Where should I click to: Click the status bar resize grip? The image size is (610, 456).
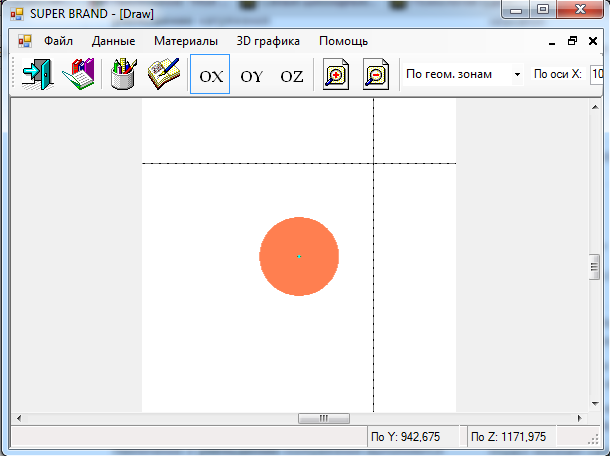[593, 439]
